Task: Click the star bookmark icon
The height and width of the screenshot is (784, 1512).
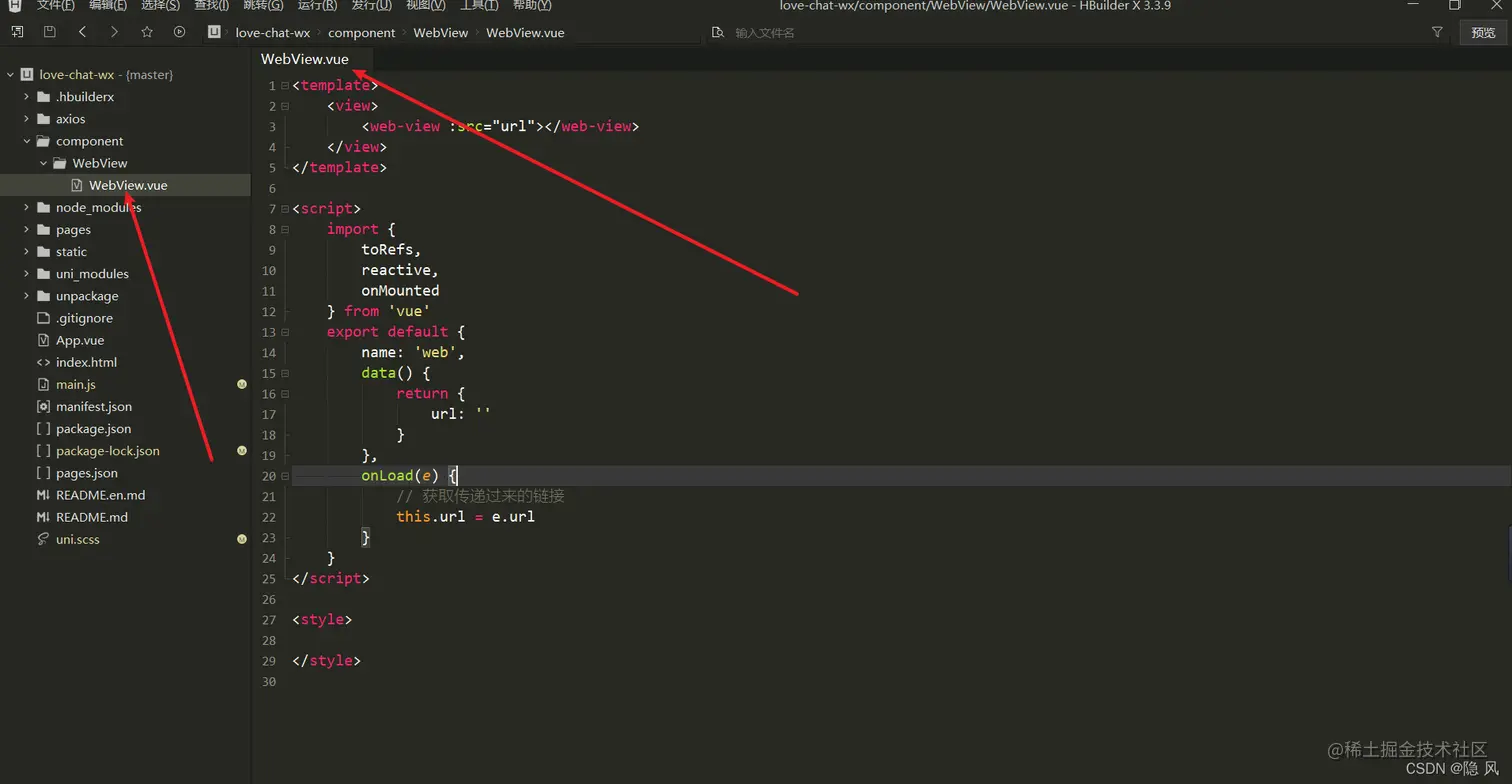Action: pos(147,32)
